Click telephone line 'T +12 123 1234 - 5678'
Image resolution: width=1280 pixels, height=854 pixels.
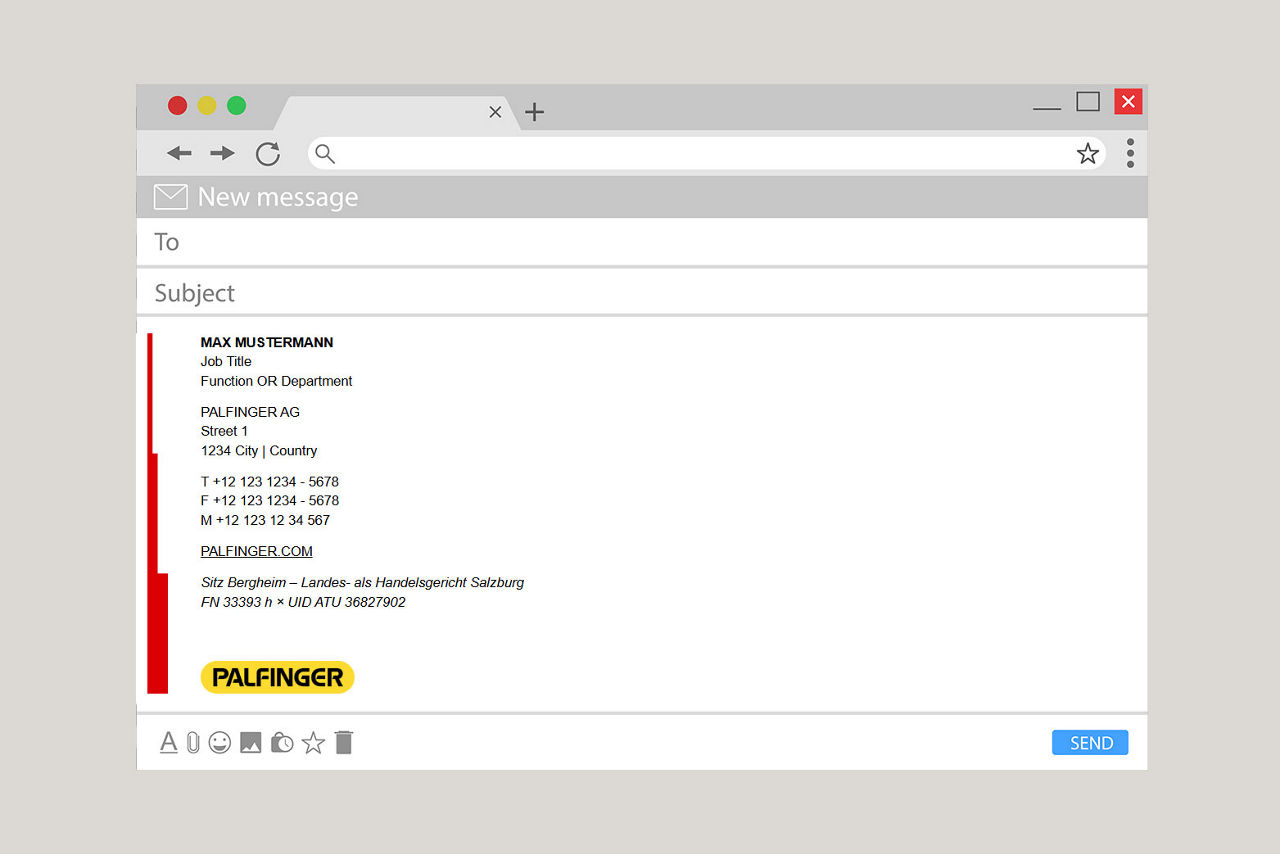coord(270,482)
